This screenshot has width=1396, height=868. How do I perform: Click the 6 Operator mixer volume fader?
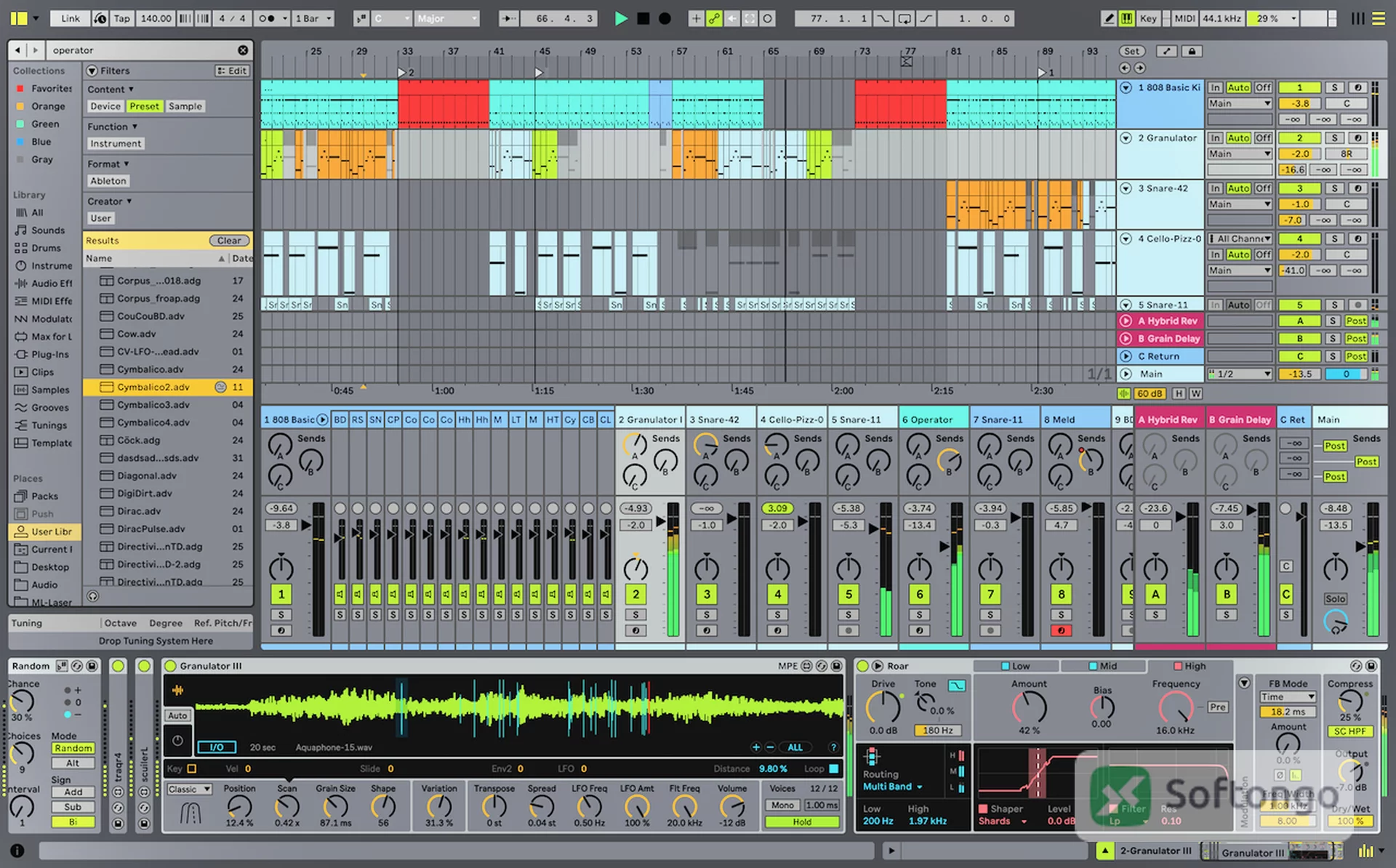coord(944,546)
